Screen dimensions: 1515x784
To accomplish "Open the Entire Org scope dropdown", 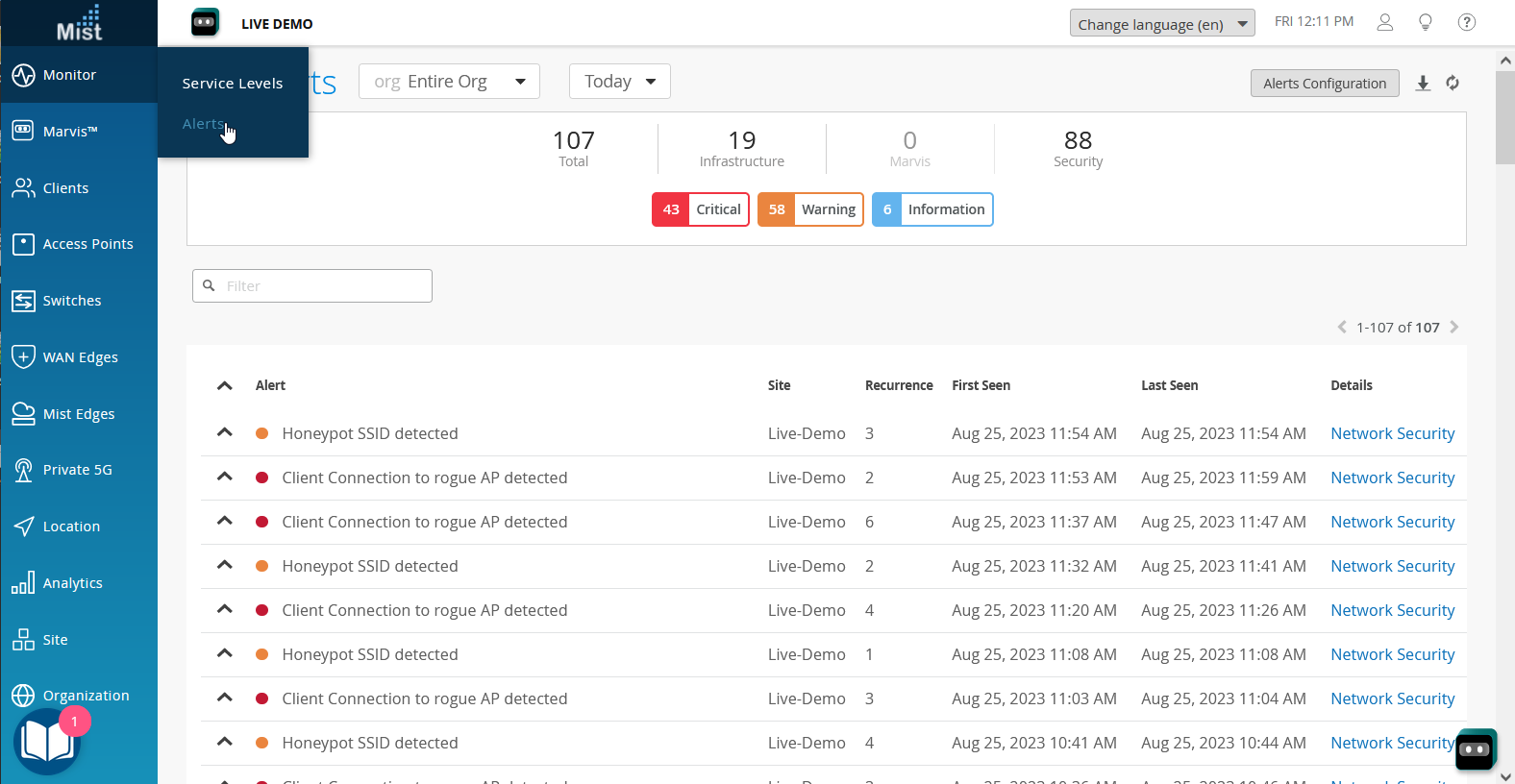I will [449, 82].
